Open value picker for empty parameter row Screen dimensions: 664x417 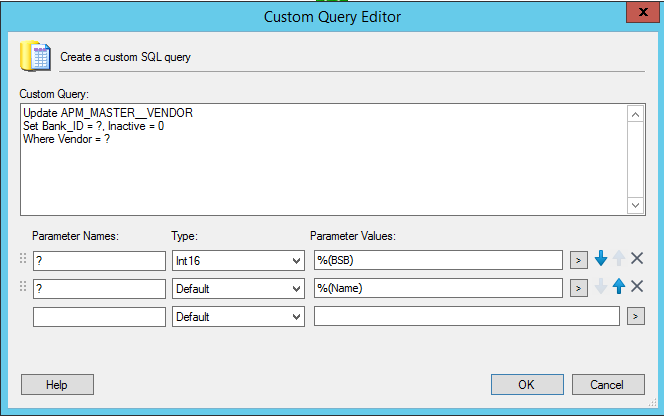[634, 316]
